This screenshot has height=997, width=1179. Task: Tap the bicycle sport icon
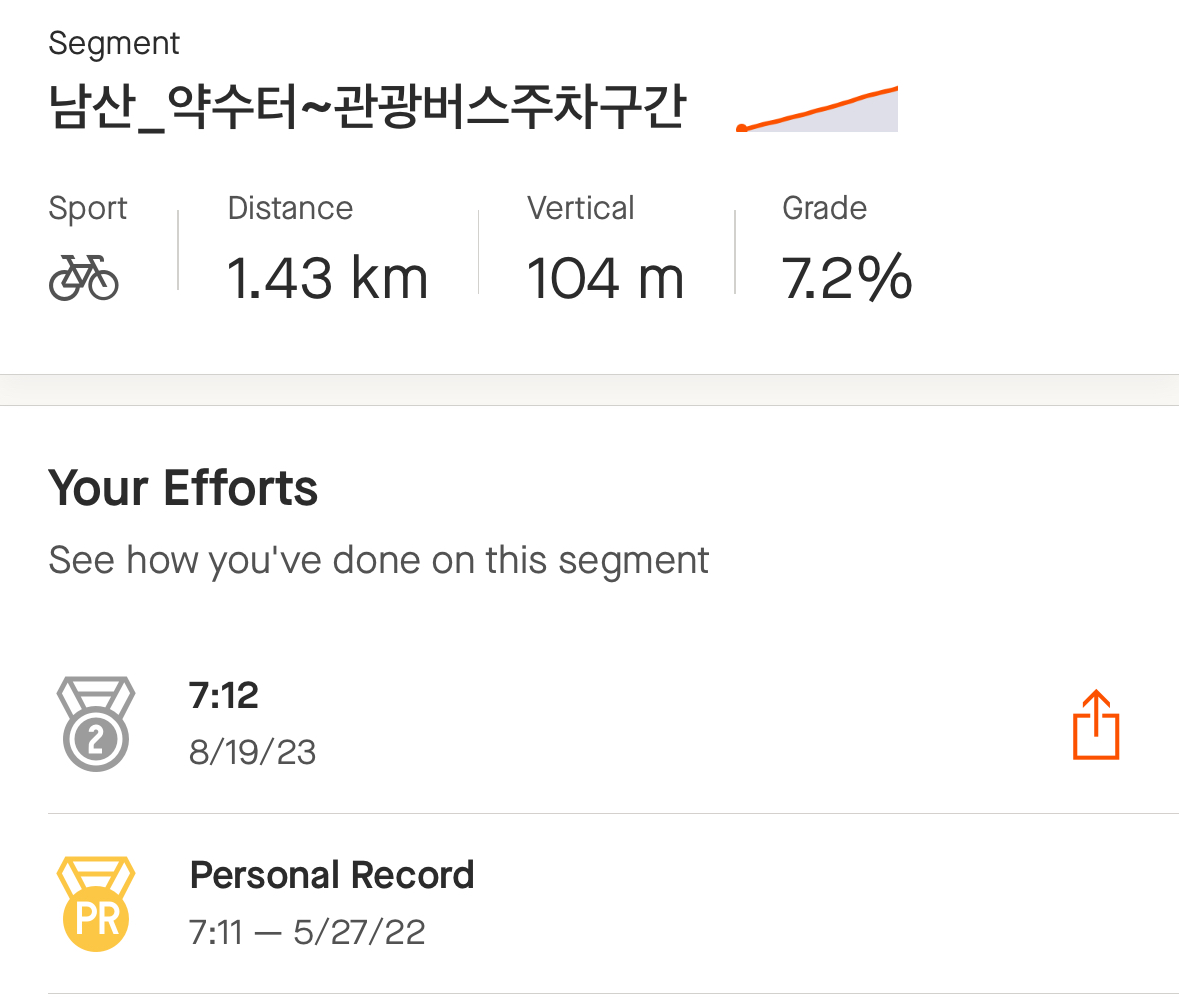click(x=83, y=277)
